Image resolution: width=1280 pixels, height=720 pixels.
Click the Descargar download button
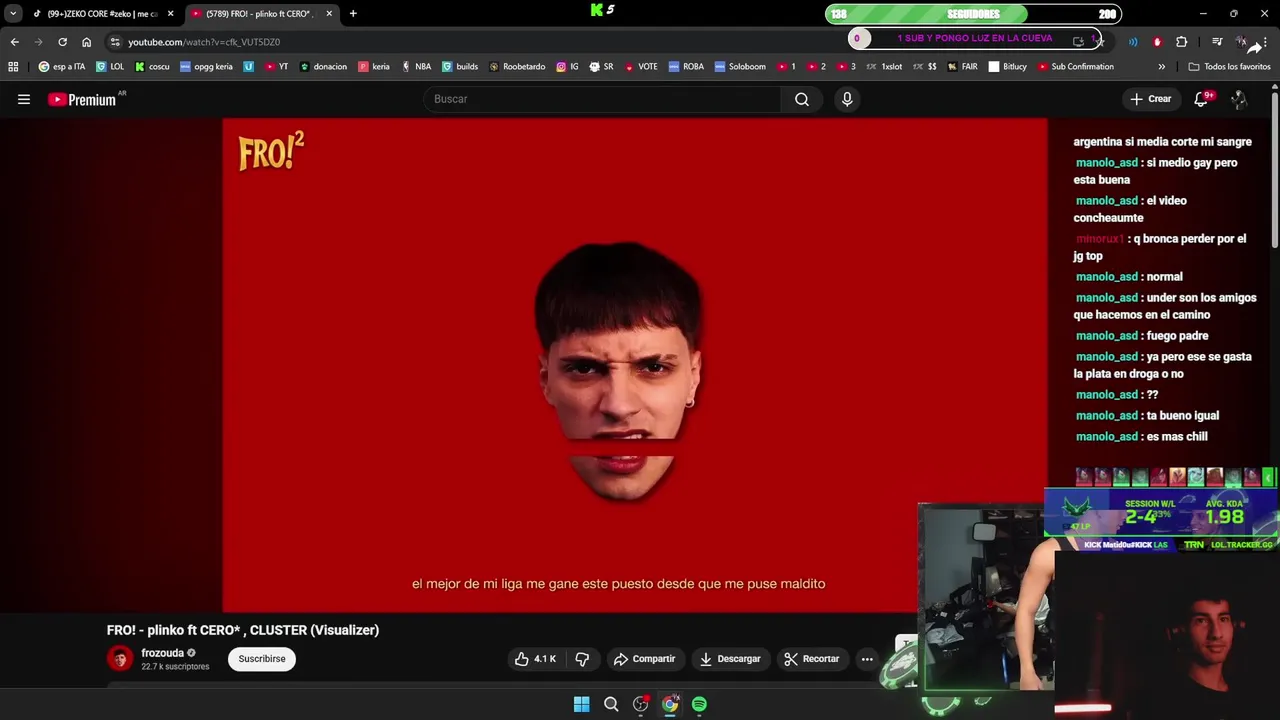tap(730, 659)
